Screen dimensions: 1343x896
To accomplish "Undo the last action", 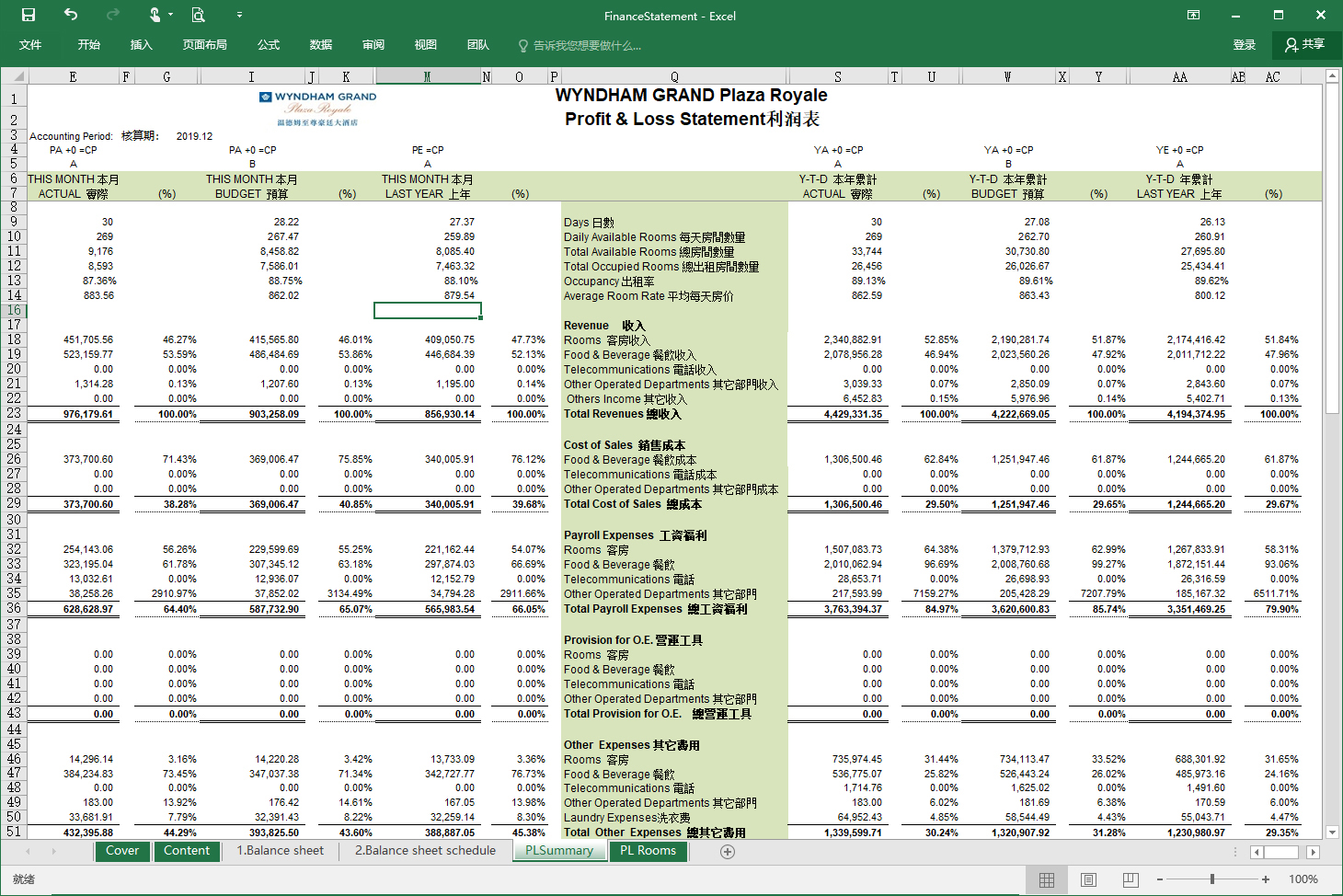I will [71, 15].
